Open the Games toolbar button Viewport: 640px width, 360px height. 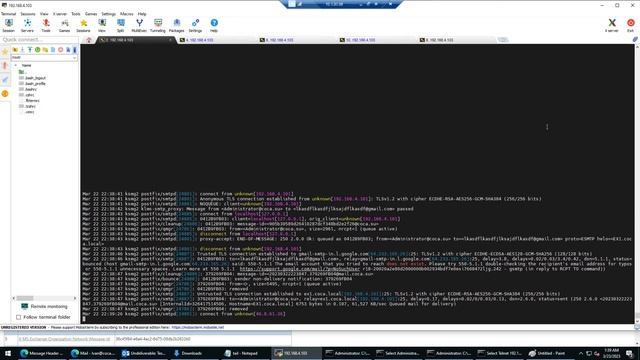tap(64, 25)
